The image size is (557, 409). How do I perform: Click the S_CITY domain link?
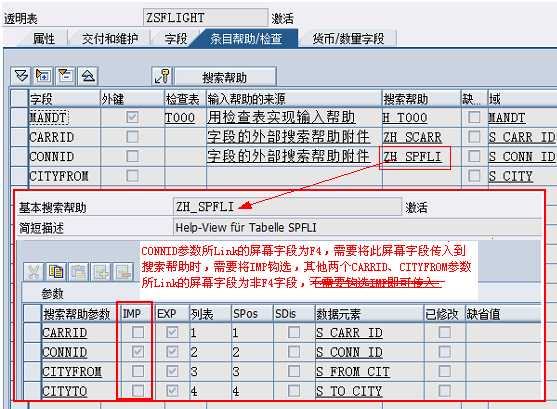click(x=511, y=176)
